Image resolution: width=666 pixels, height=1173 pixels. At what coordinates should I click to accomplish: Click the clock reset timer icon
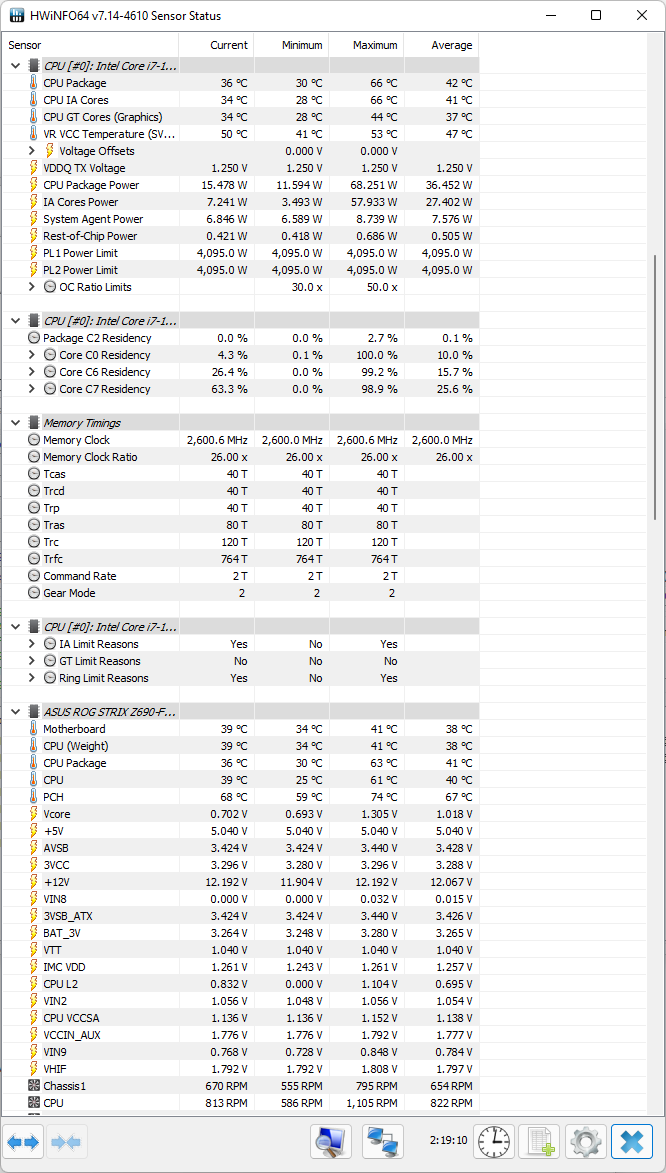495,1142
